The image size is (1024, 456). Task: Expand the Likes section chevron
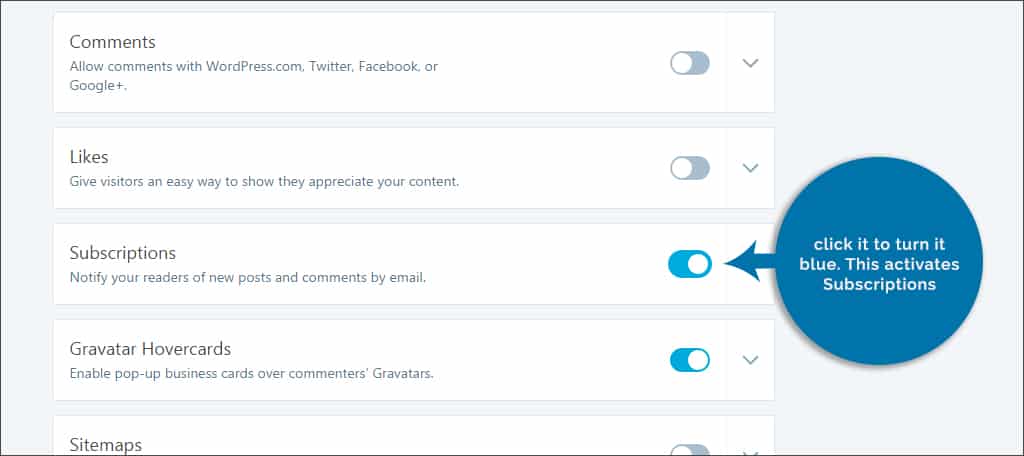pos(750,168)
